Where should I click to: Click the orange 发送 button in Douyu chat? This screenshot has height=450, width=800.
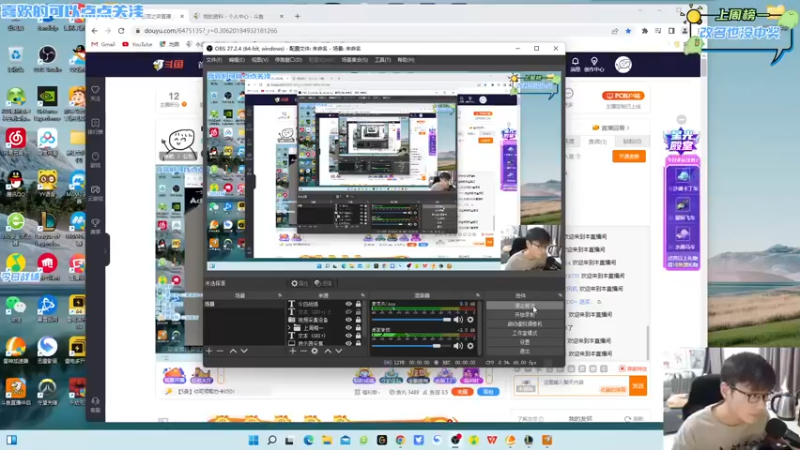(x=638, y=386)
